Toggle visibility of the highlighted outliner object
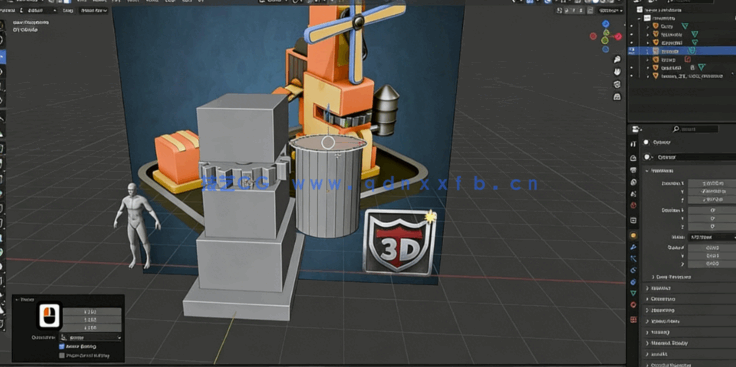 point(631,51)
